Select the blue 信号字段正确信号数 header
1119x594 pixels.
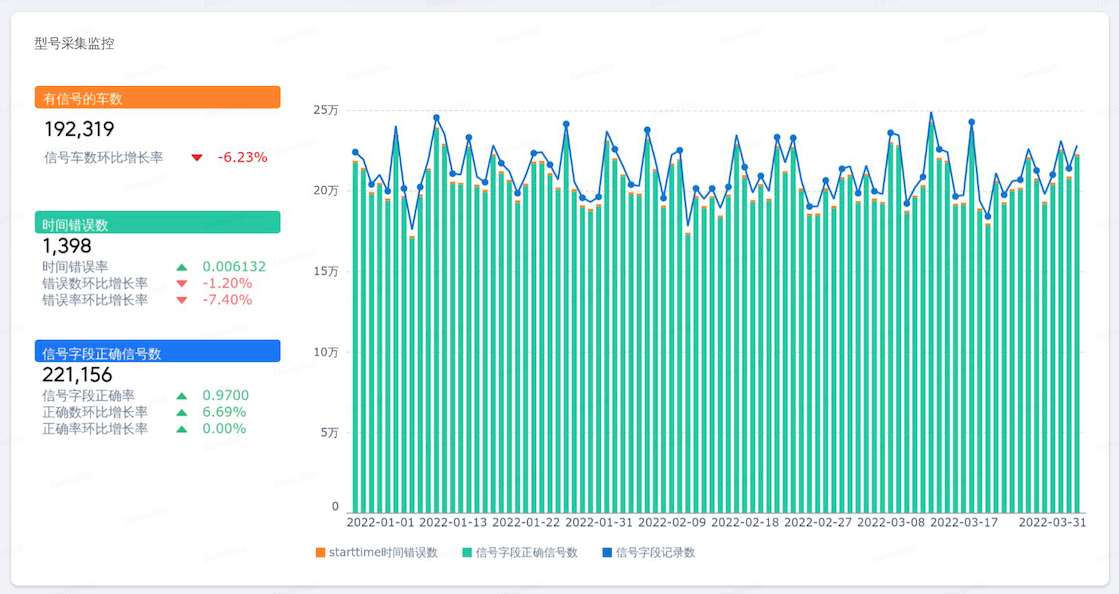157,351
